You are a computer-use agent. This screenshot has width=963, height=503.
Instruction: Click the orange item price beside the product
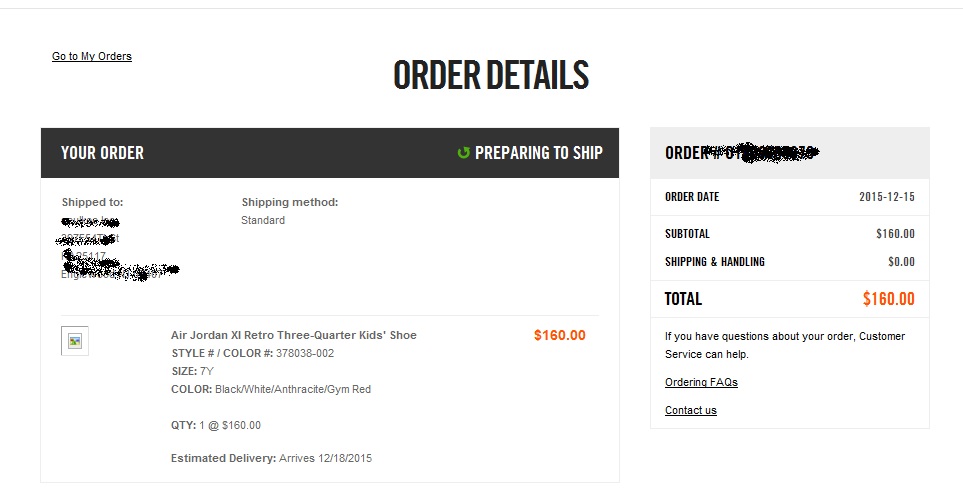pos(559,335)
